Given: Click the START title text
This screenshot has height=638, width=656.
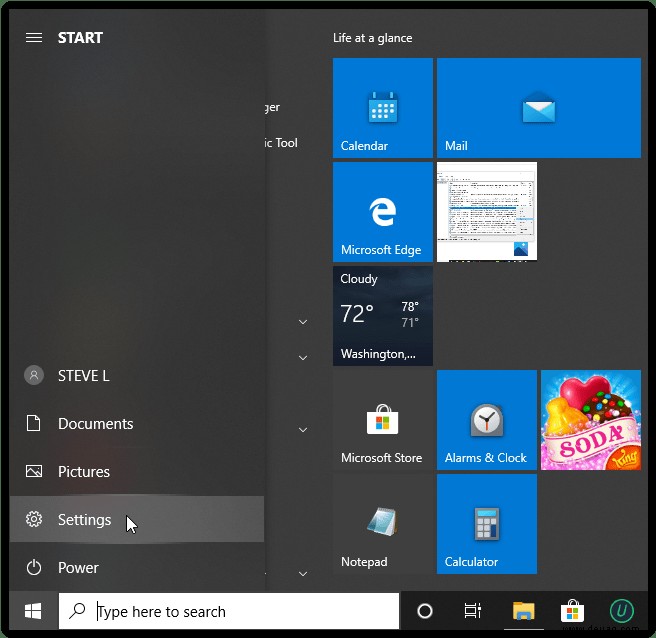Looking at the screenshot, I should (x=80, y=38).
